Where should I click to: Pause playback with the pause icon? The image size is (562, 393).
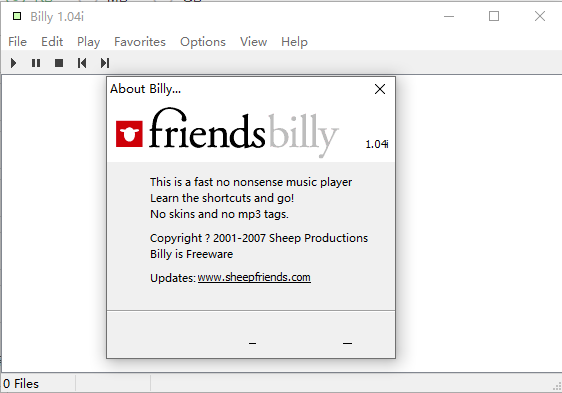pos(36,63)
